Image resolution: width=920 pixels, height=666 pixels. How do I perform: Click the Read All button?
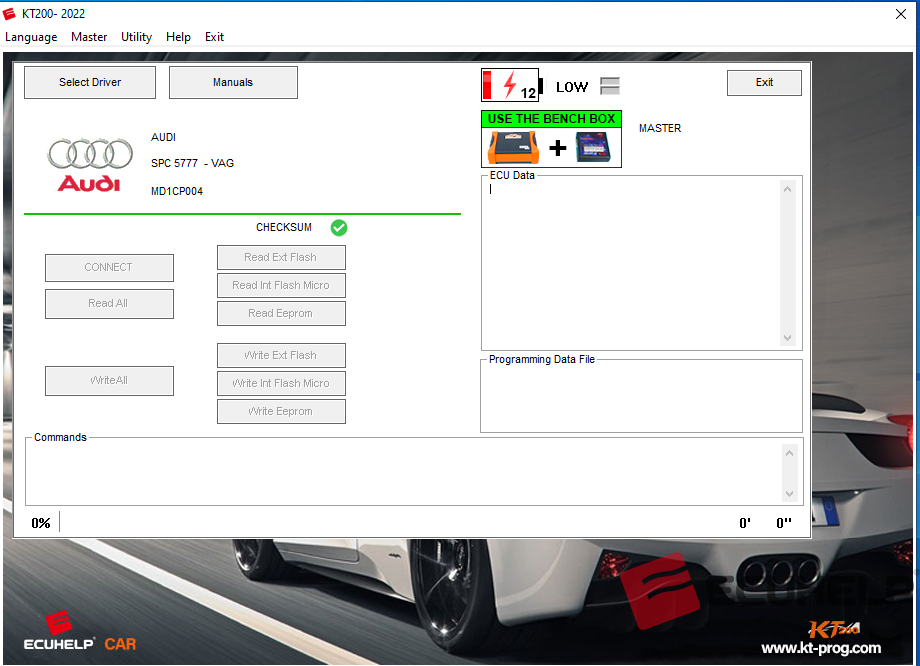(x=109, y=303)
